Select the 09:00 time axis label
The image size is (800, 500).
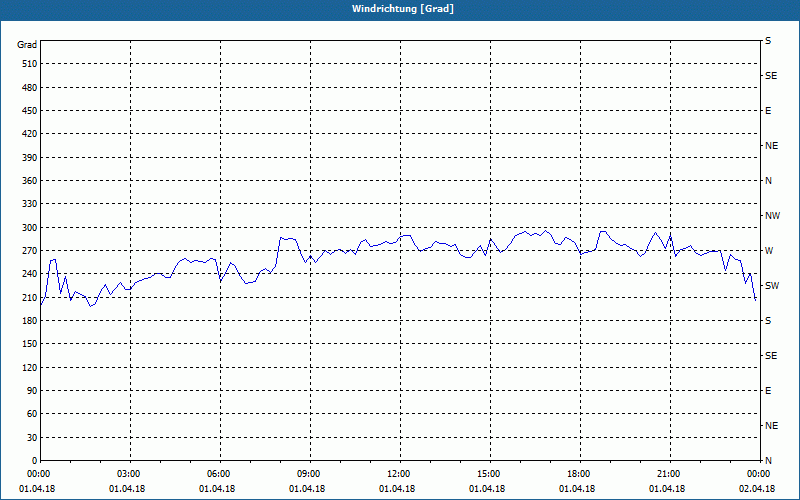308,474
